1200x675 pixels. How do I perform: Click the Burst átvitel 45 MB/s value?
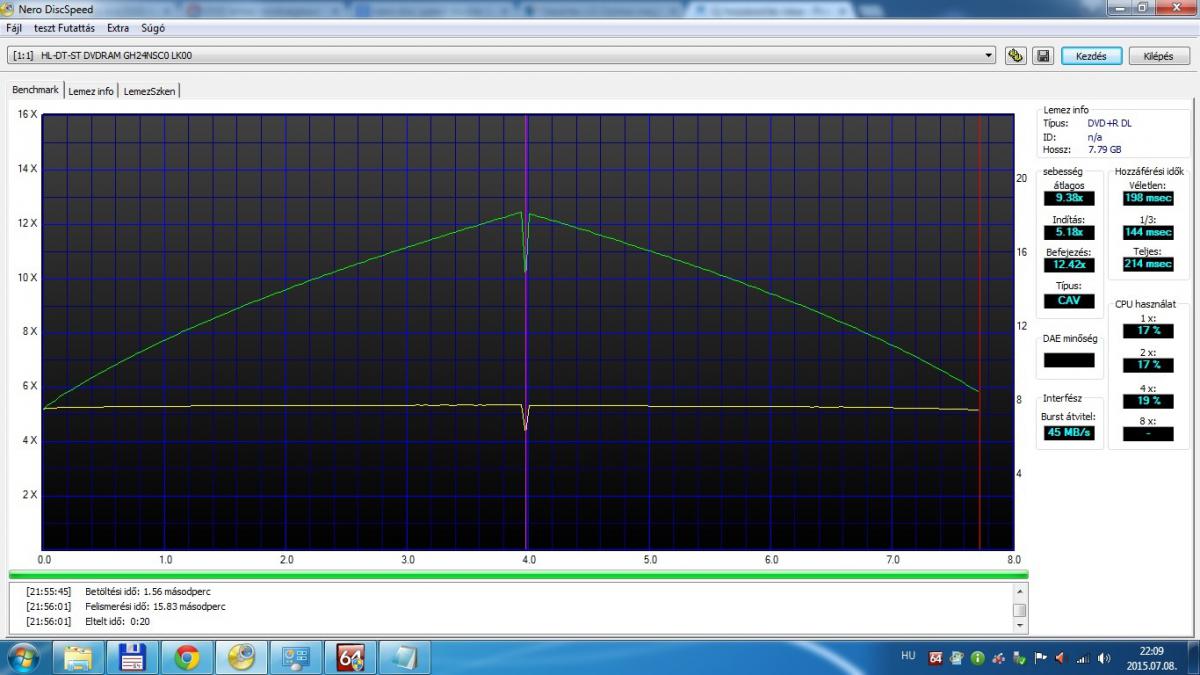tap(1069, 433)
